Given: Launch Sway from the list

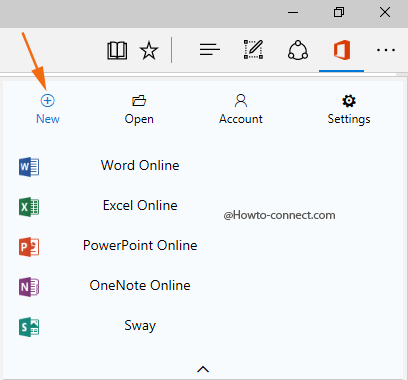Looking at the screenshot, I should tap(140, 326).
